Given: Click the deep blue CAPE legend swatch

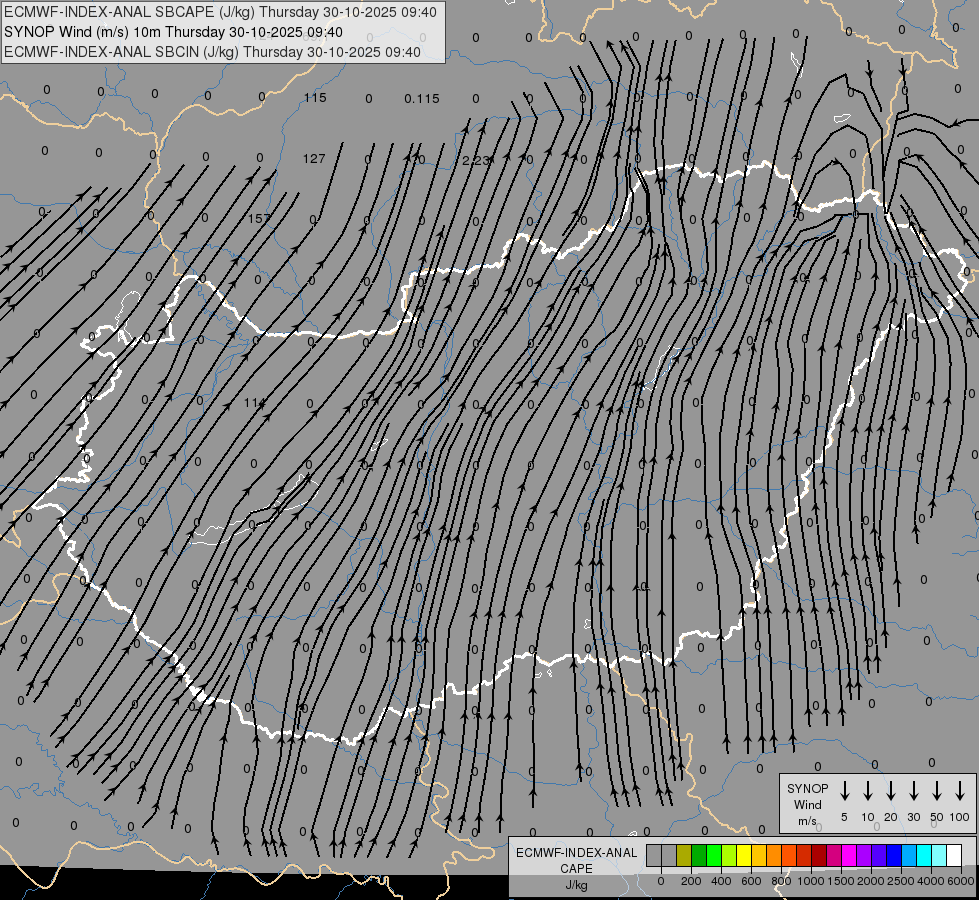Looking at the screenshot, I should [893, 855].
